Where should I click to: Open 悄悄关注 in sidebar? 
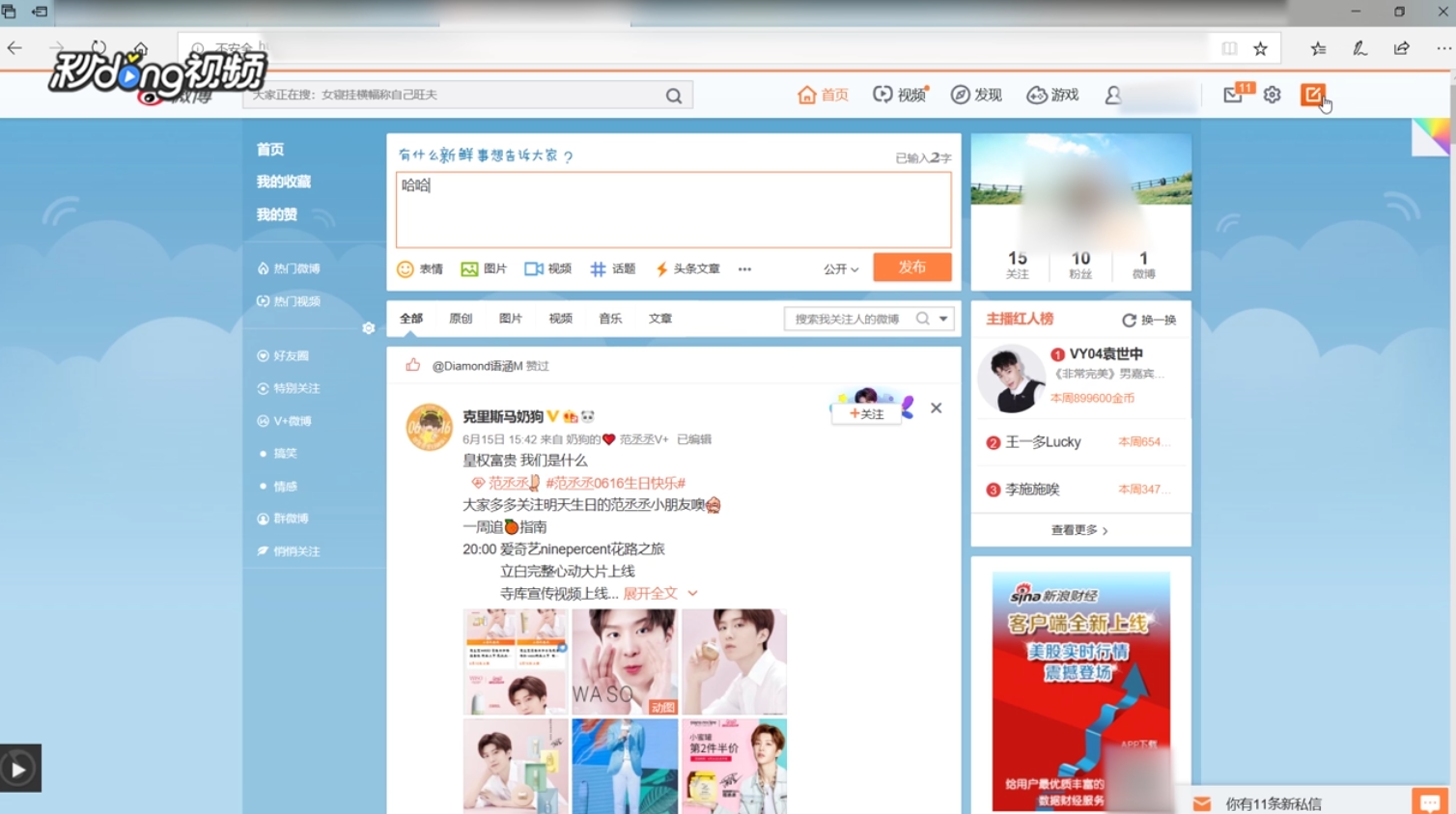point(289,551)
